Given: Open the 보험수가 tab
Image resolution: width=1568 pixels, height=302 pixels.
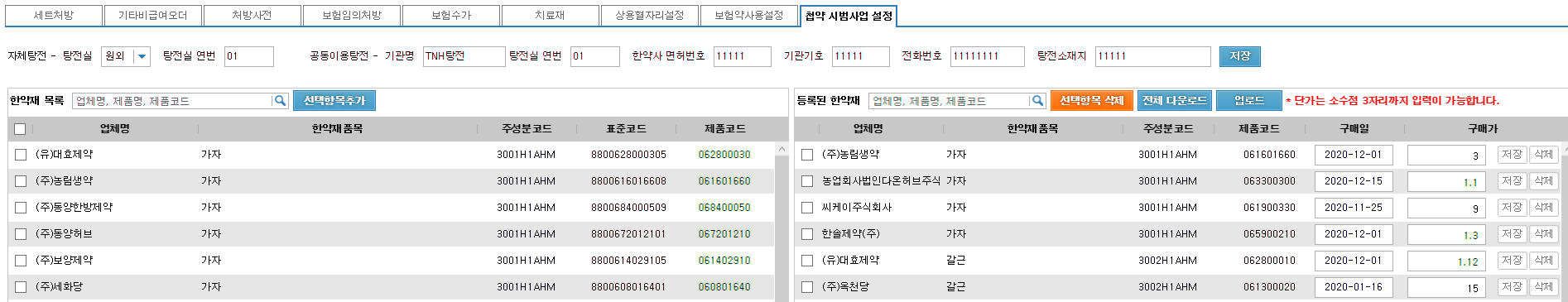Looking at the screenshot, I should pyautogui.click(x=451, y=16).
